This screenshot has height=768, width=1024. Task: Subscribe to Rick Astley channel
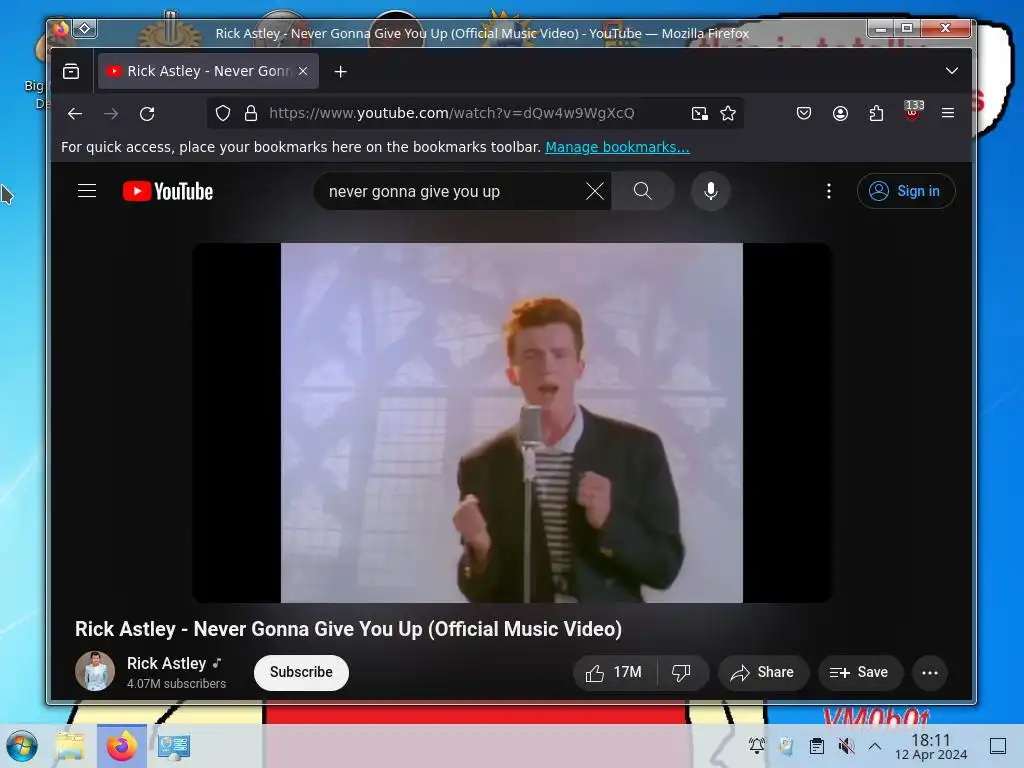click(301, 672)
